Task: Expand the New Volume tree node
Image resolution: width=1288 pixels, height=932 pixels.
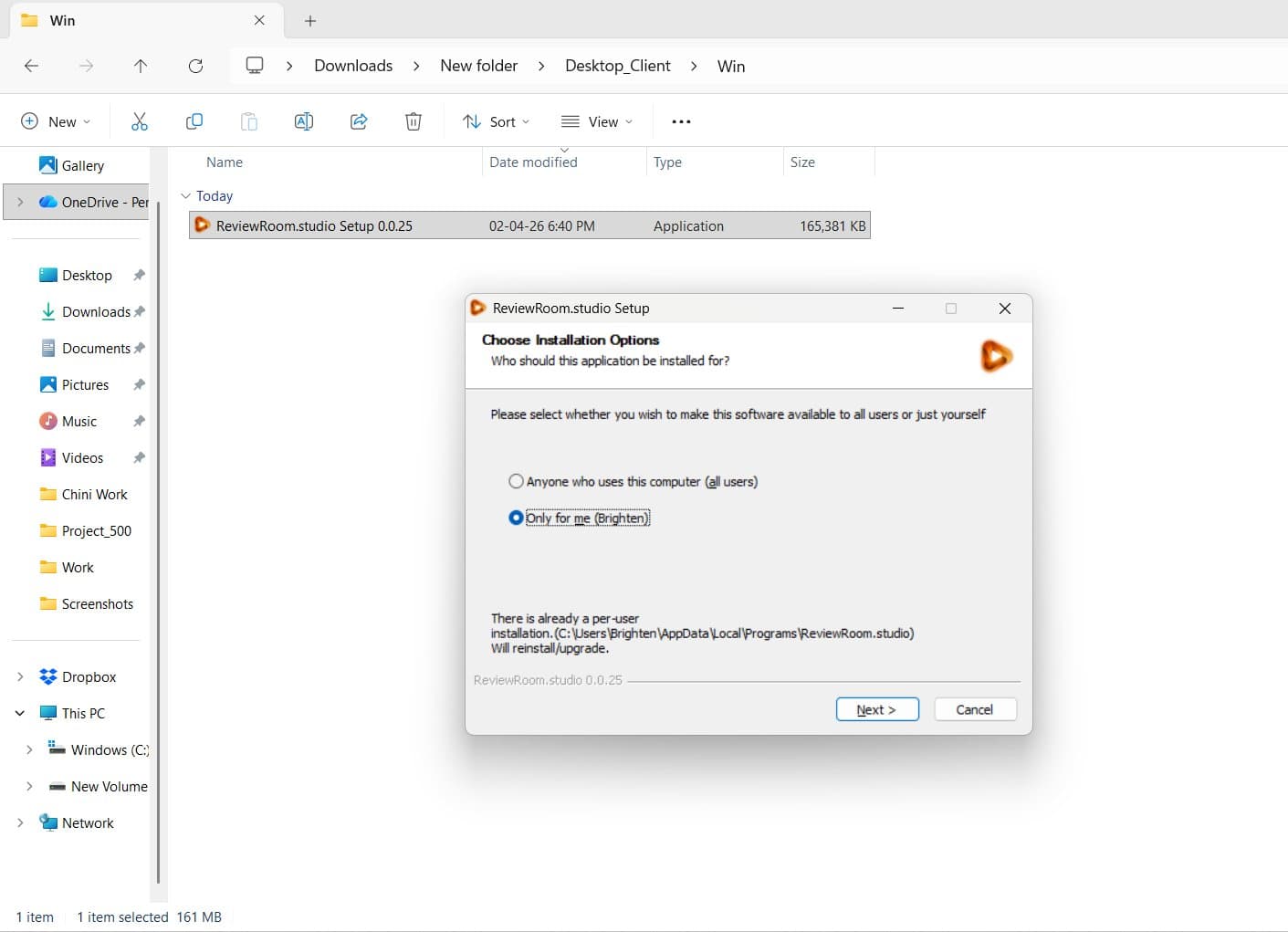Action: [x=29, y=786]
